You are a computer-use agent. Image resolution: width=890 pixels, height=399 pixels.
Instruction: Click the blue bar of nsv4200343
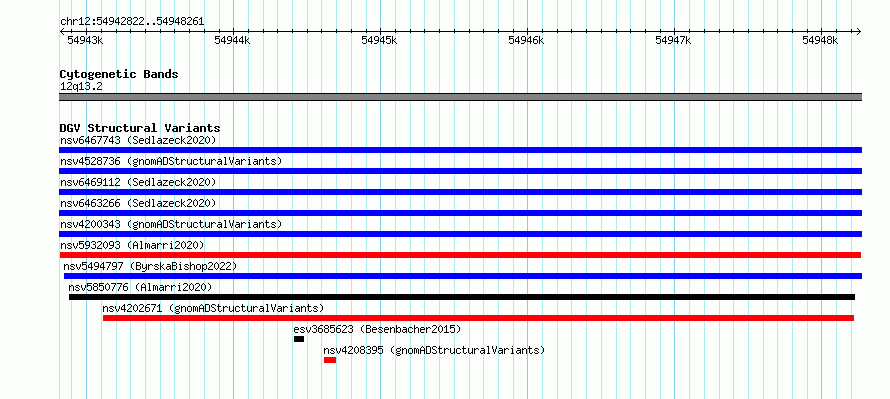click(460, 234)
